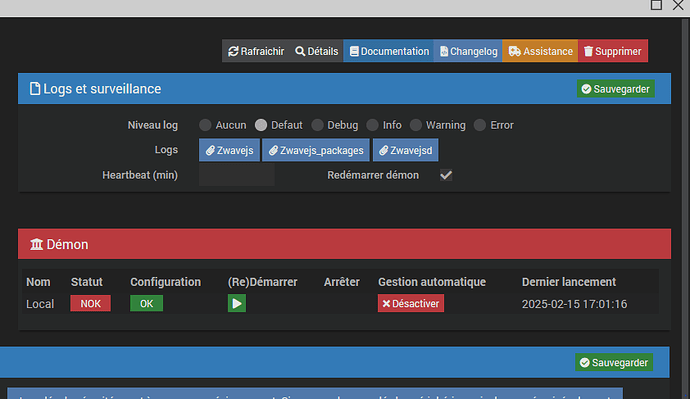Open the Zwavejs log file
The width and height of the screenshot is (690, 399).
tap(229, 150)
